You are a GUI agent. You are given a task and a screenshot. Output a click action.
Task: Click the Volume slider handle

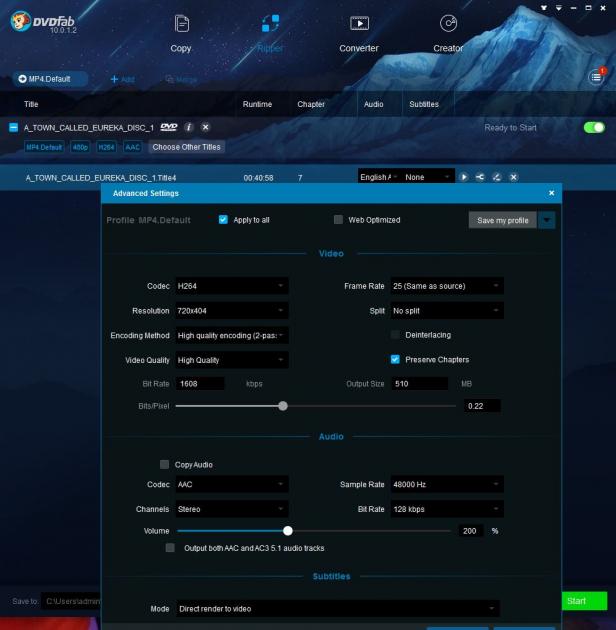(288, 531)
